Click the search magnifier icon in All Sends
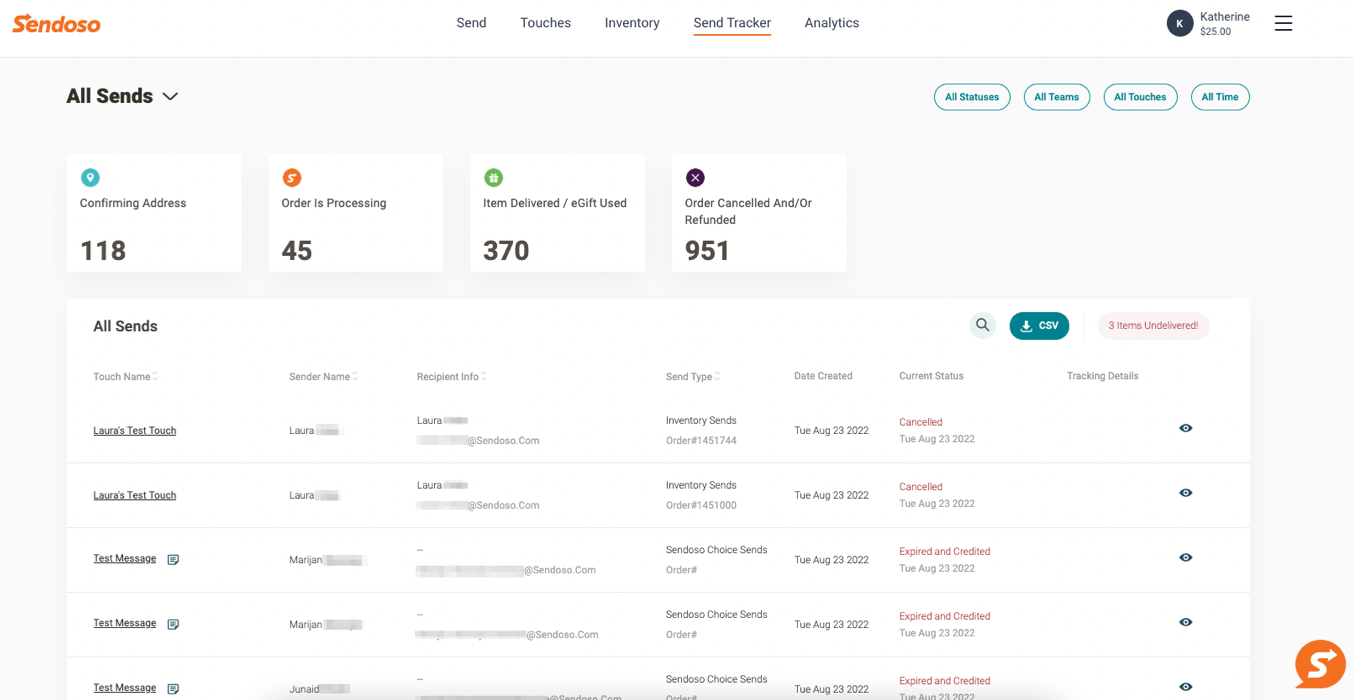Image resolution: width=1354 pixels, height=700 pixels. (x=982, y=325)
